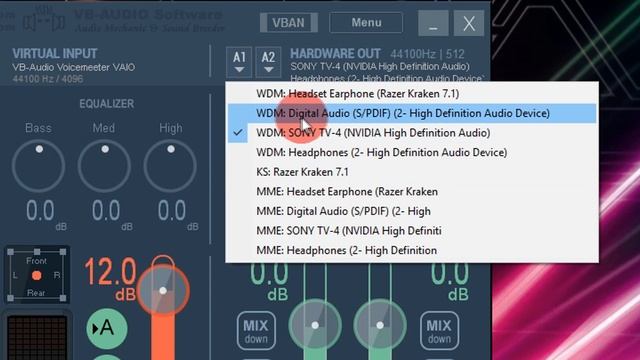This screenshot has height=360, width=640.
Task: Toggle left MIX down button
Action: point(256,331)
